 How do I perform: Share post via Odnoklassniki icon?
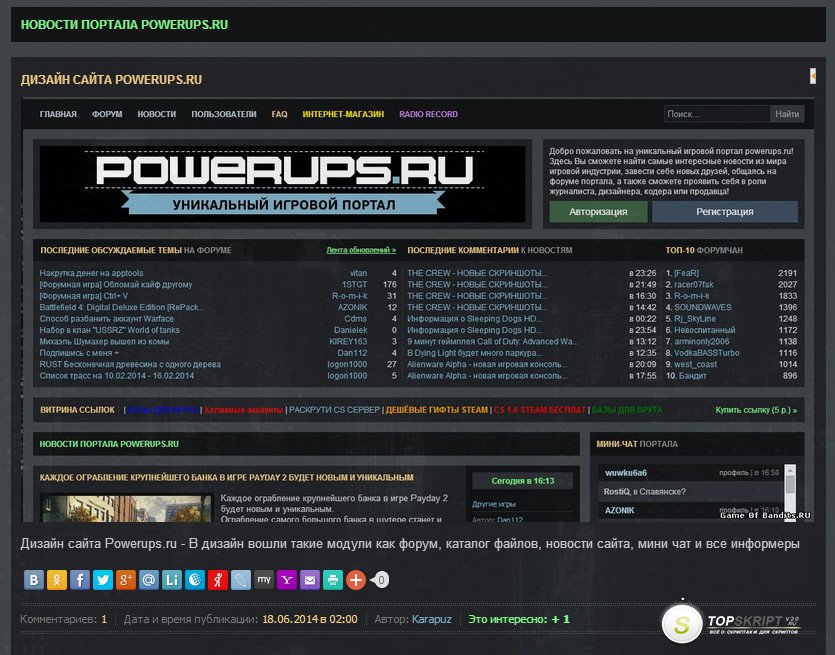(x=57, y=579)
